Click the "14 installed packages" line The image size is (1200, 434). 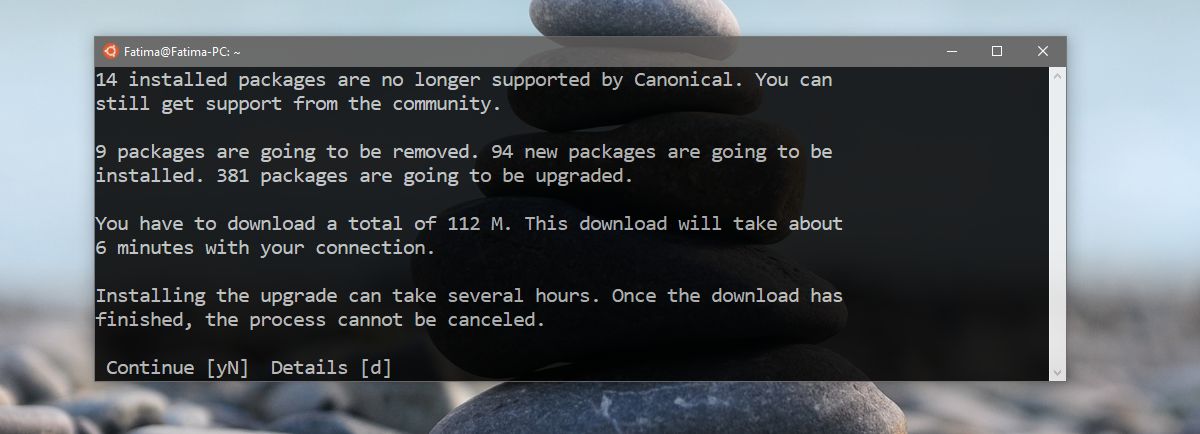(x=463, y=80)
